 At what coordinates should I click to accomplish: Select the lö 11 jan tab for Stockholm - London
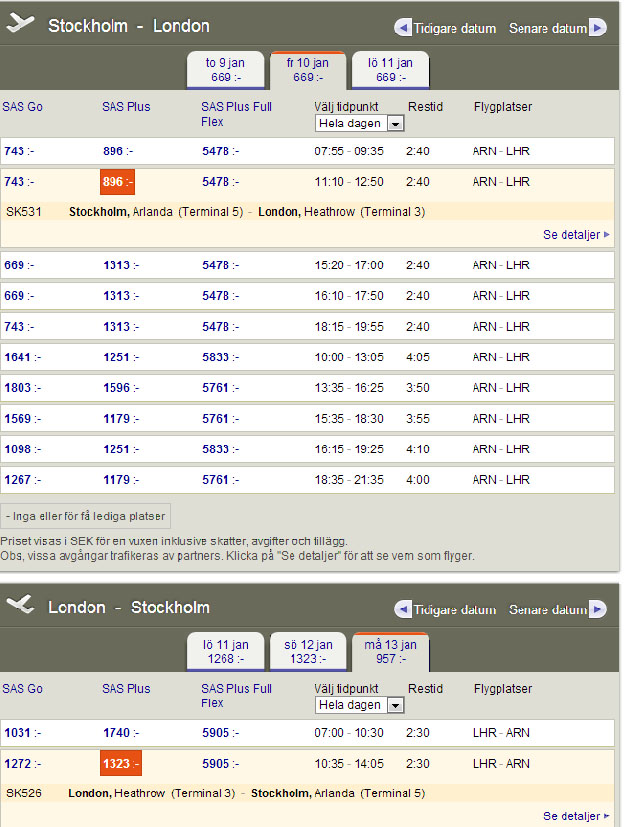point(389,69)
